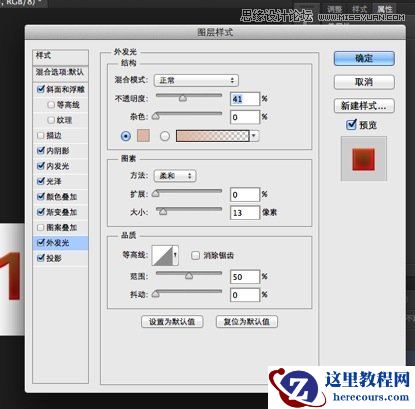Toggle 光泽 checkbox
The height and width of the screenshot is (409, 415).
(x=41, y=181)
